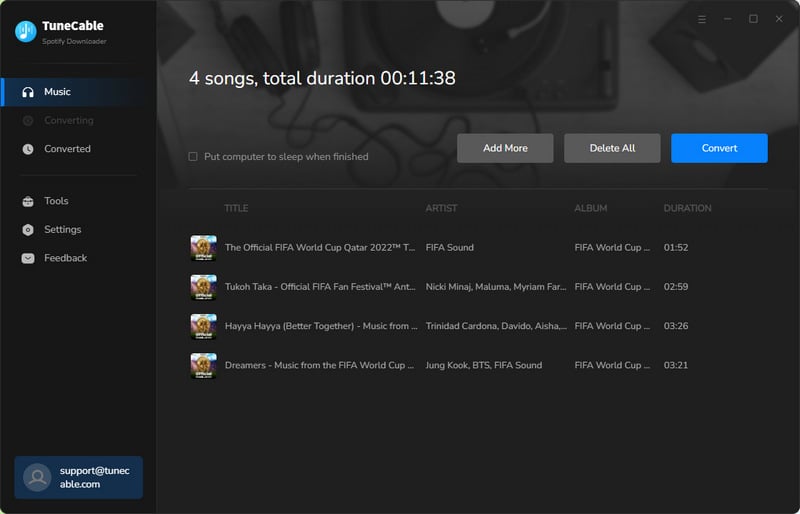
Task: Click the TuneCable logo icon
Action: (x=26, y=32)
